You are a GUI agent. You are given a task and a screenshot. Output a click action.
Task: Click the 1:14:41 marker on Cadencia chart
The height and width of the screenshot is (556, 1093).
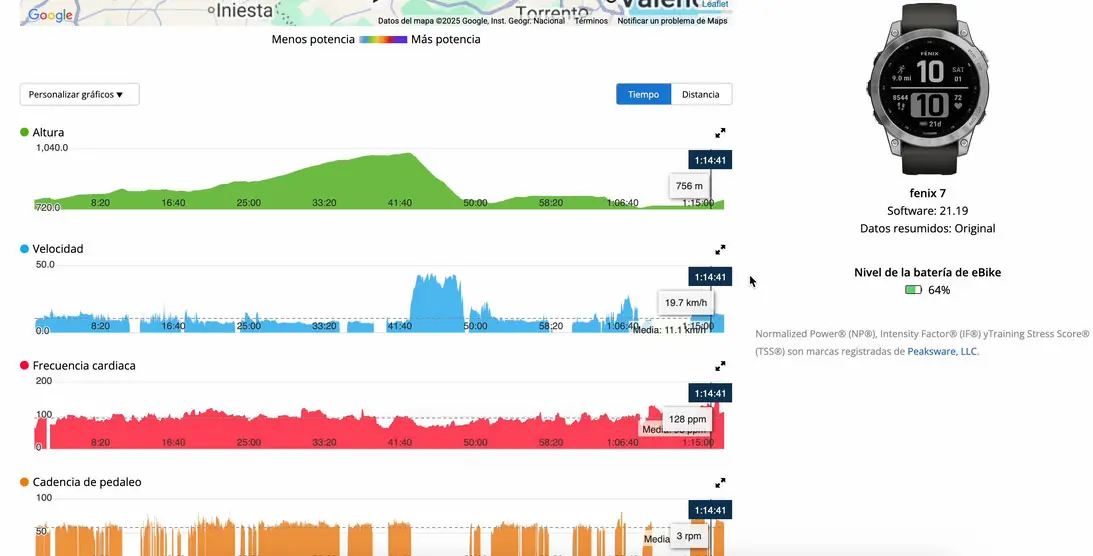(x=710, y=510)
